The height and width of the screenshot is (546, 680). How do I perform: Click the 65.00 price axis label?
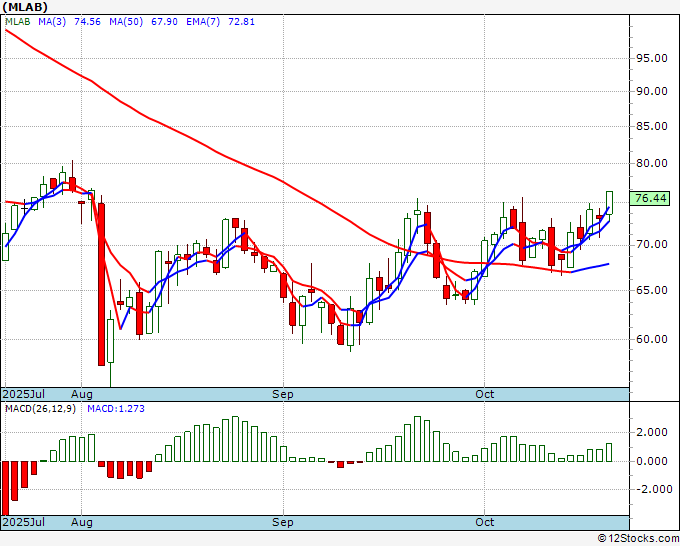(x=651, y=290)
